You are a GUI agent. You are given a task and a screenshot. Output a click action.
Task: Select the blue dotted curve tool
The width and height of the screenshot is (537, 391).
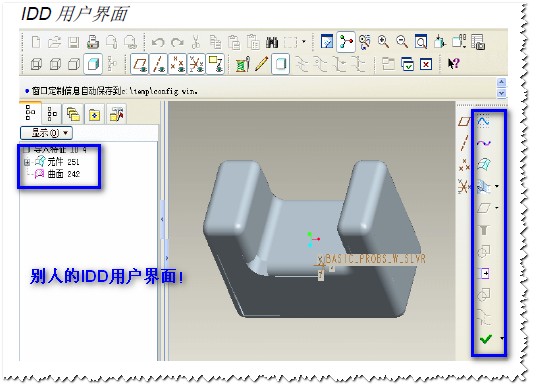tap(483, 121)
